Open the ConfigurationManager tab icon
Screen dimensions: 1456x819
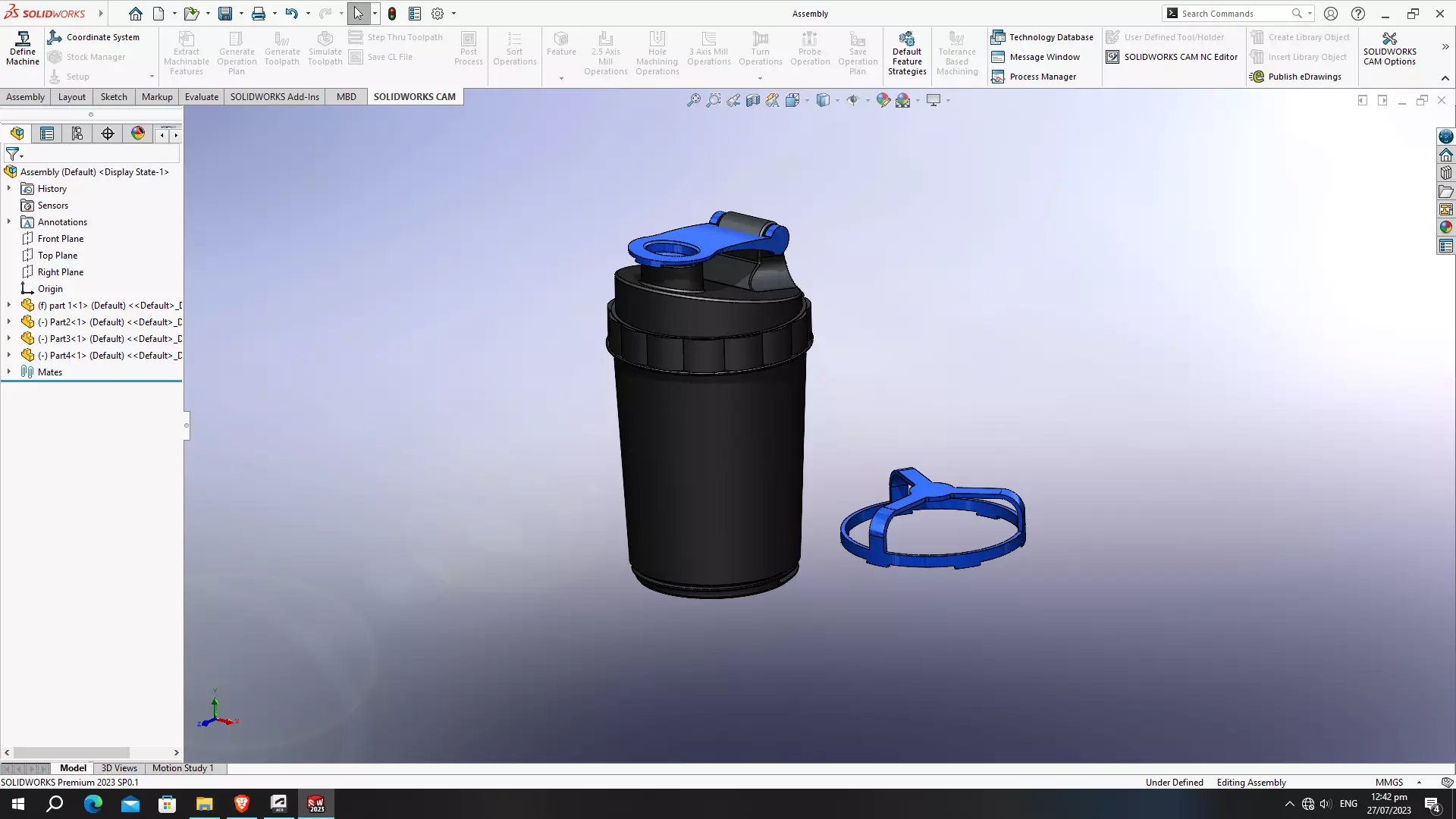[x=77, y=133]
